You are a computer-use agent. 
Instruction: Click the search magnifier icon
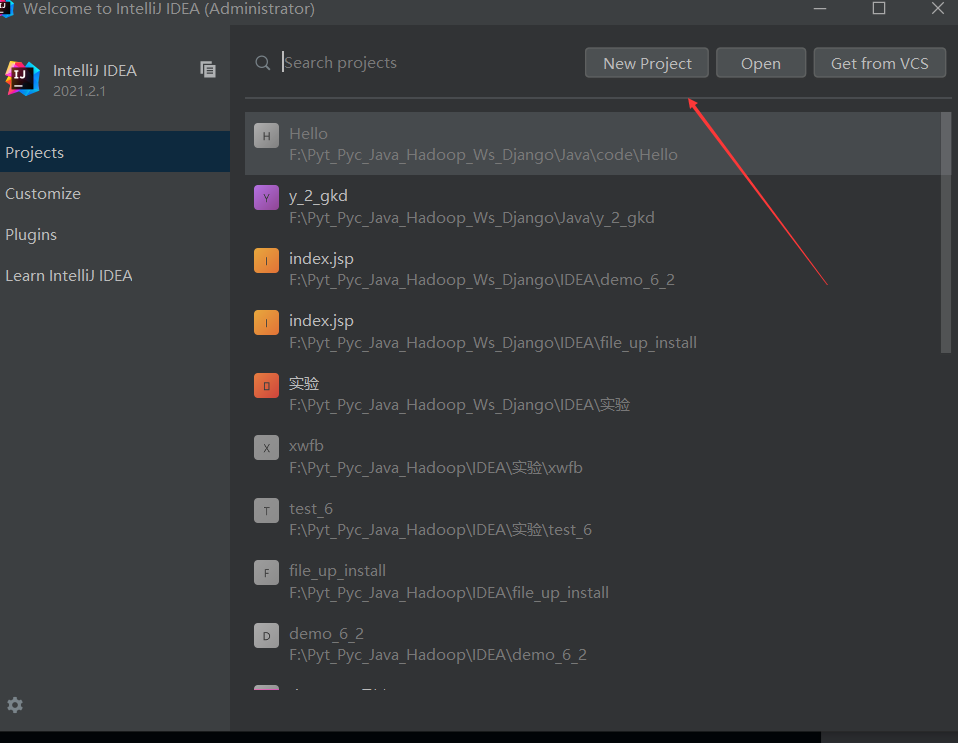point(263,63)
